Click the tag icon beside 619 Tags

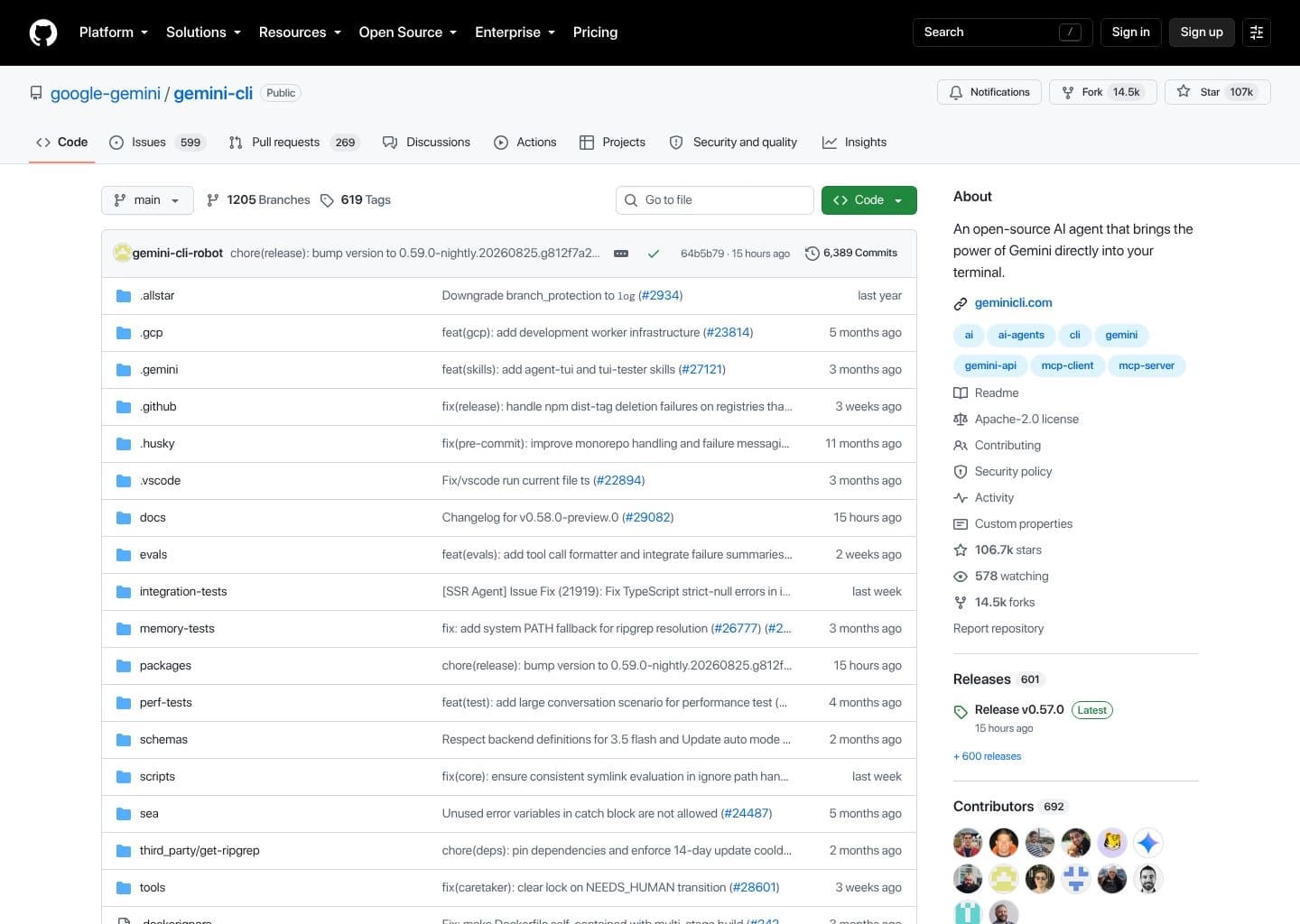tap(327, 200)
